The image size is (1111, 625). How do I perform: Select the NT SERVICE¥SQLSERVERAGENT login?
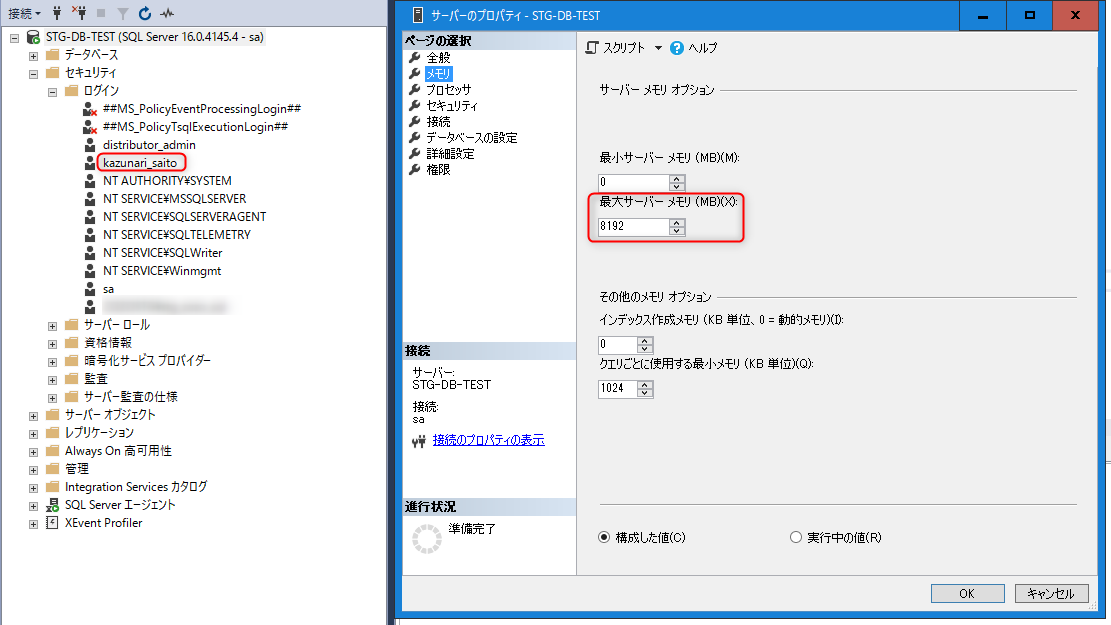pyautogui.click(x=185, y=217)
